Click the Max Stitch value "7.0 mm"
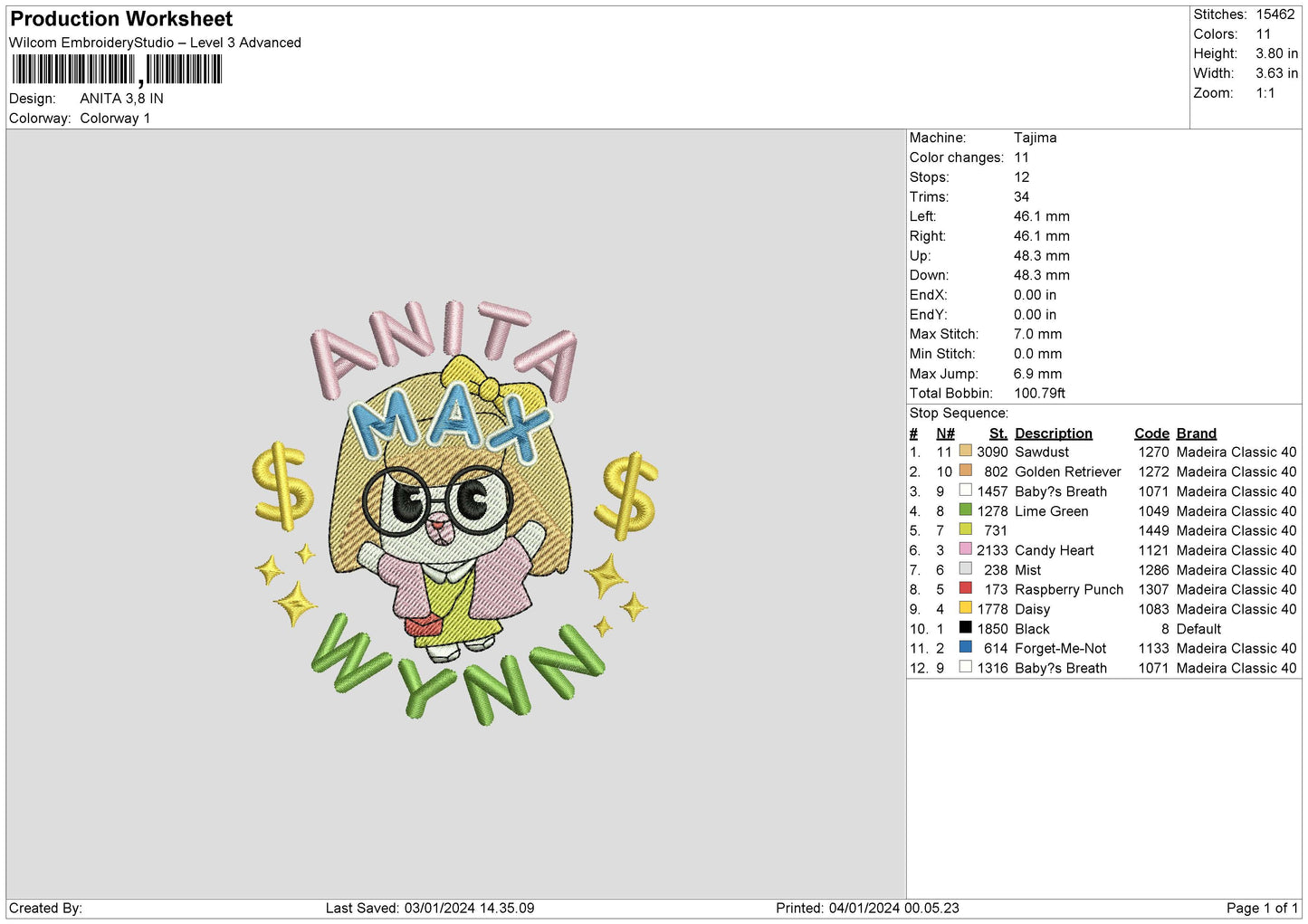Screen dimensions: 1308x924 pos(1037,334)
